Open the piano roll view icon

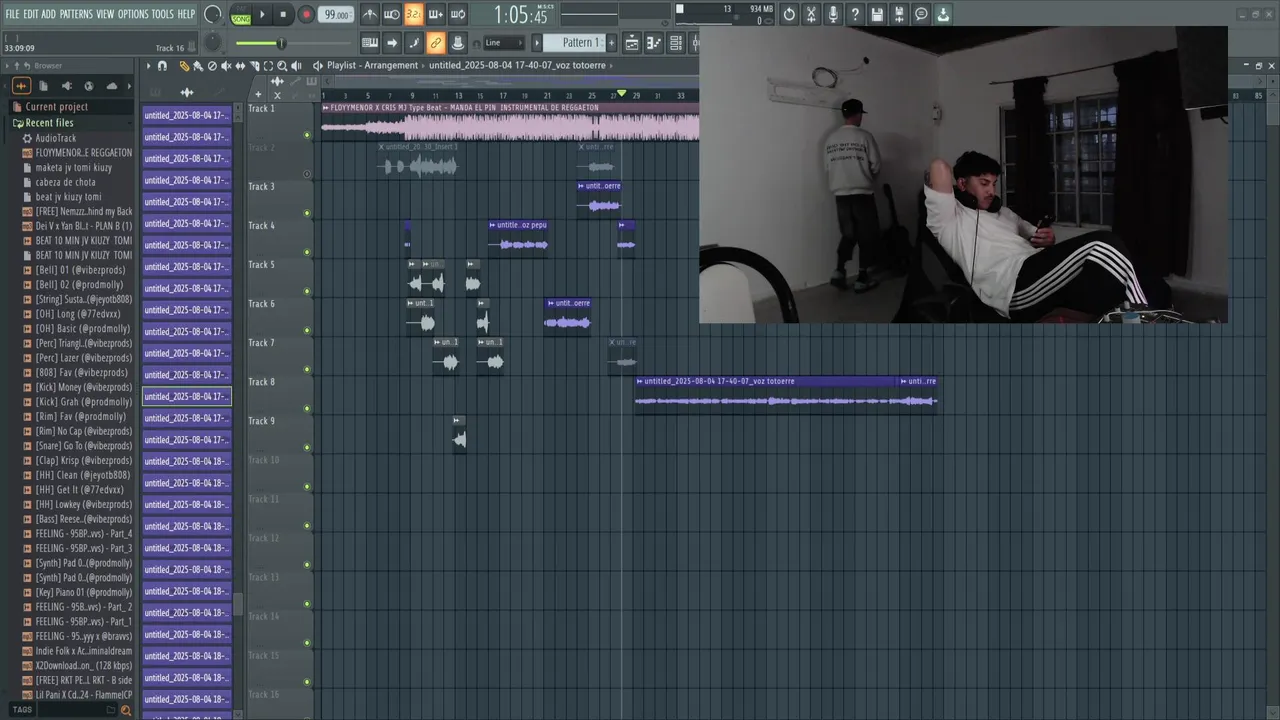pyautogui.click(x=654, y=43)
